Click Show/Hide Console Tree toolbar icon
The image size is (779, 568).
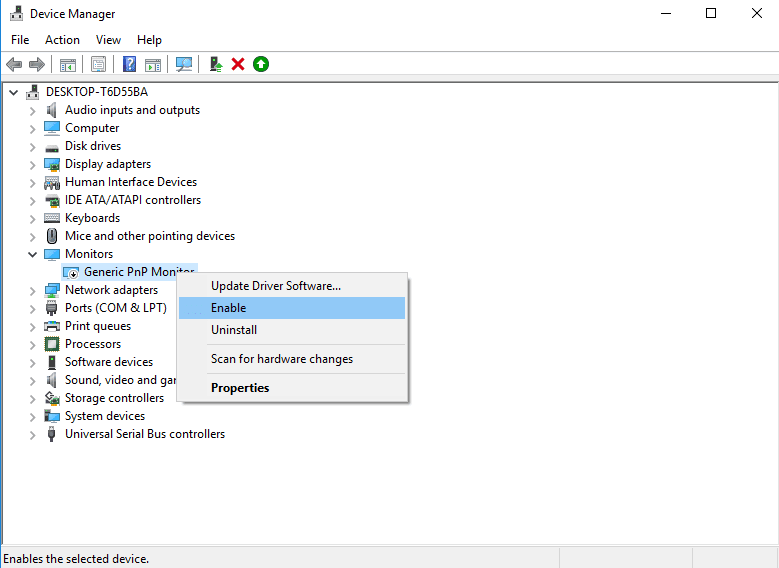tap(68, 64)
